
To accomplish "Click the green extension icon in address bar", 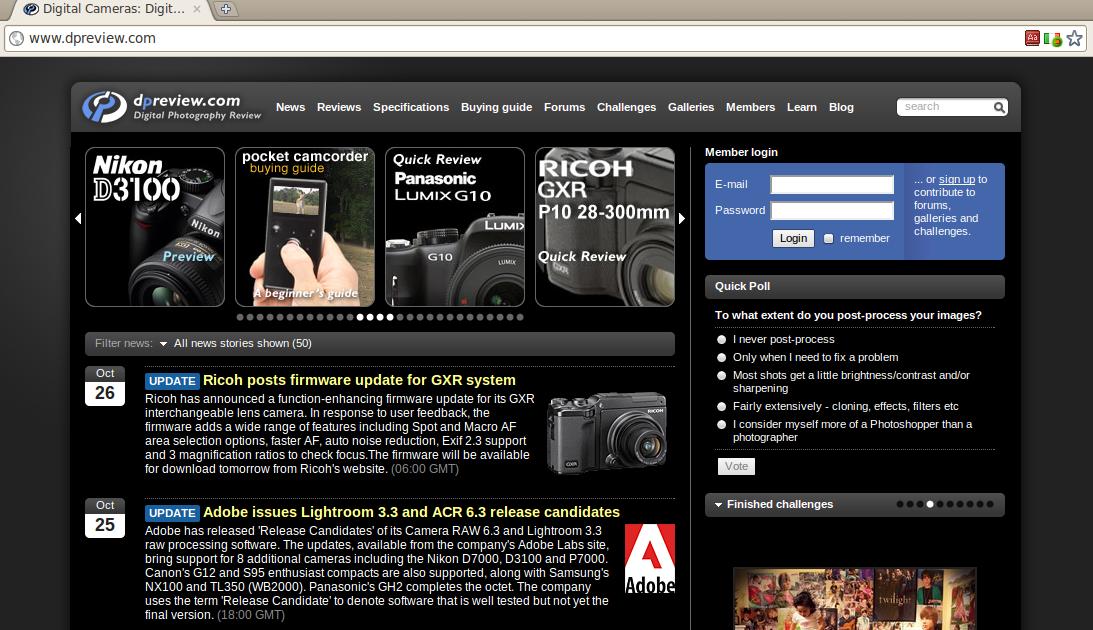I will click(x=1052, y=39).
